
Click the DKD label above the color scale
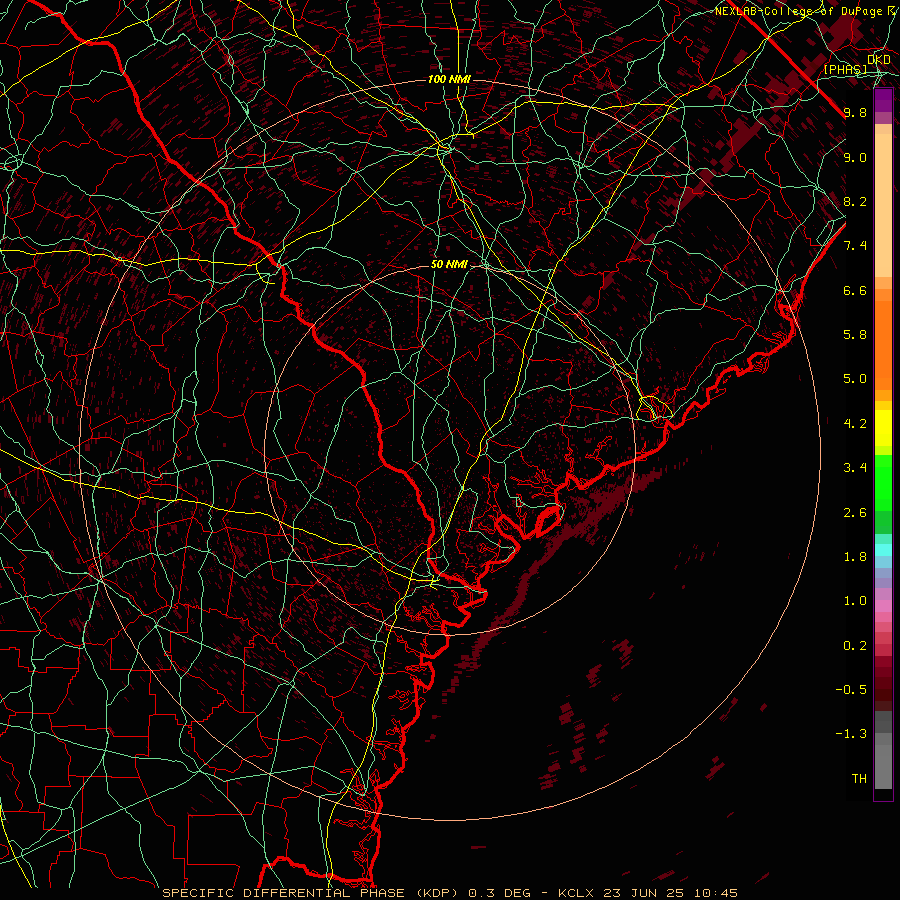[x=879, y=60]
